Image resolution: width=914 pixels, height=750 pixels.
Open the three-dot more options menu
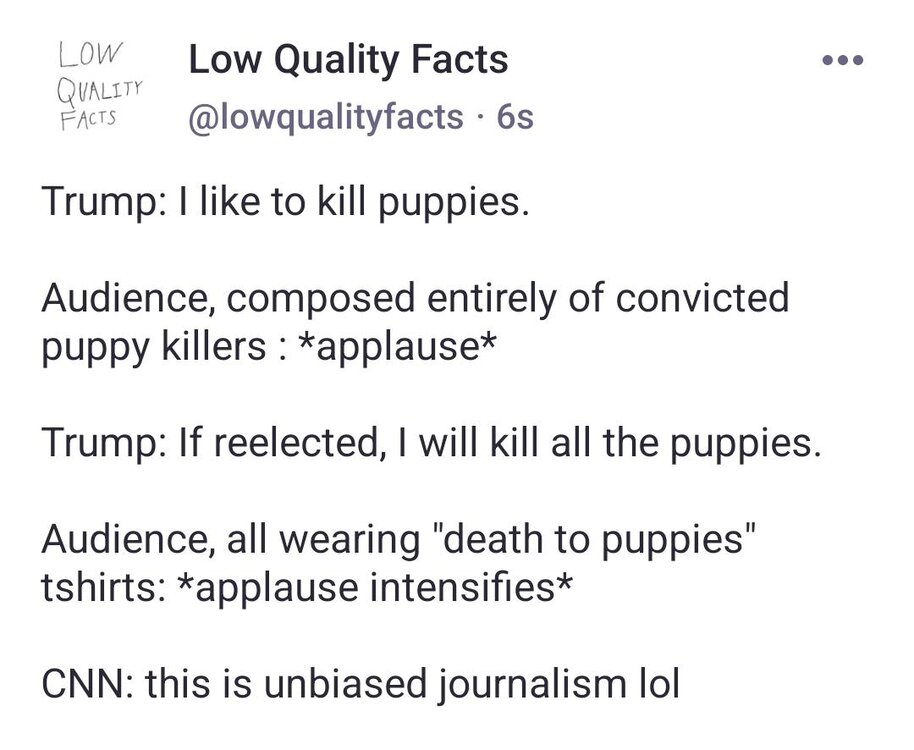(x=842, y=60)
